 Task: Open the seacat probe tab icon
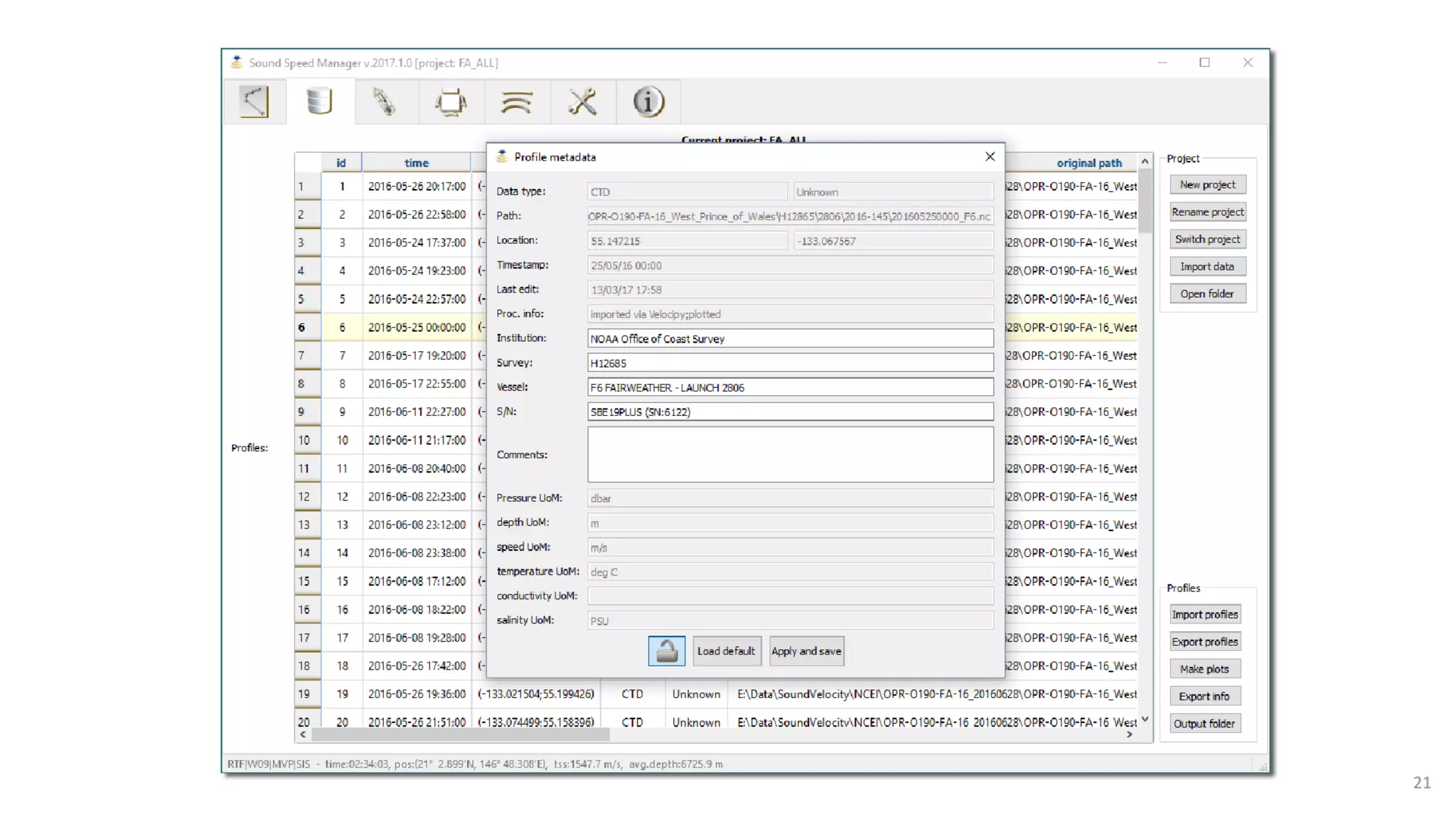385,102
